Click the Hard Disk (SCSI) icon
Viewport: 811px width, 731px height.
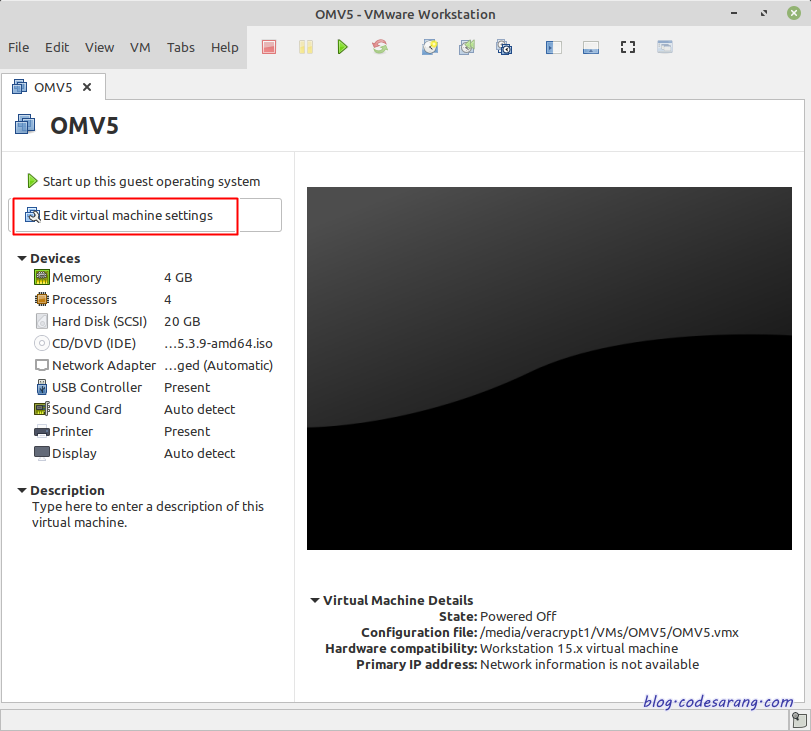pos(41,321)
